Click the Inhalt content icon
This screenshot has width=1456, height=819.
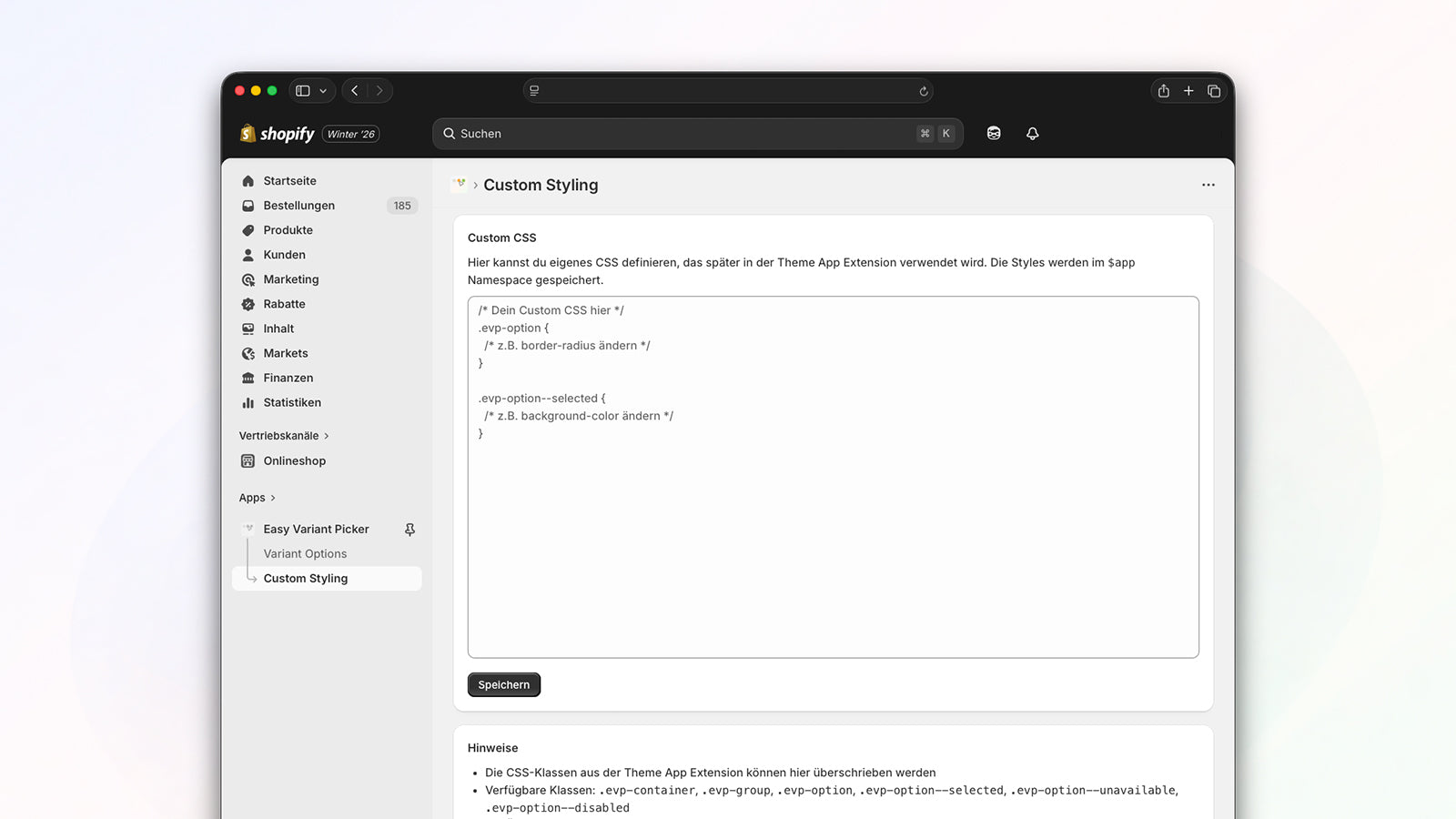tap(248, 329)
